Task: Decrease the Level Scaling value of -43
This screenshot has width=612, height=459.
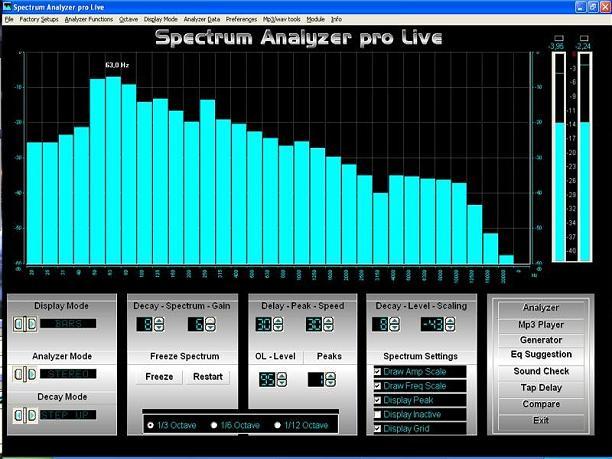Action: 450,328
